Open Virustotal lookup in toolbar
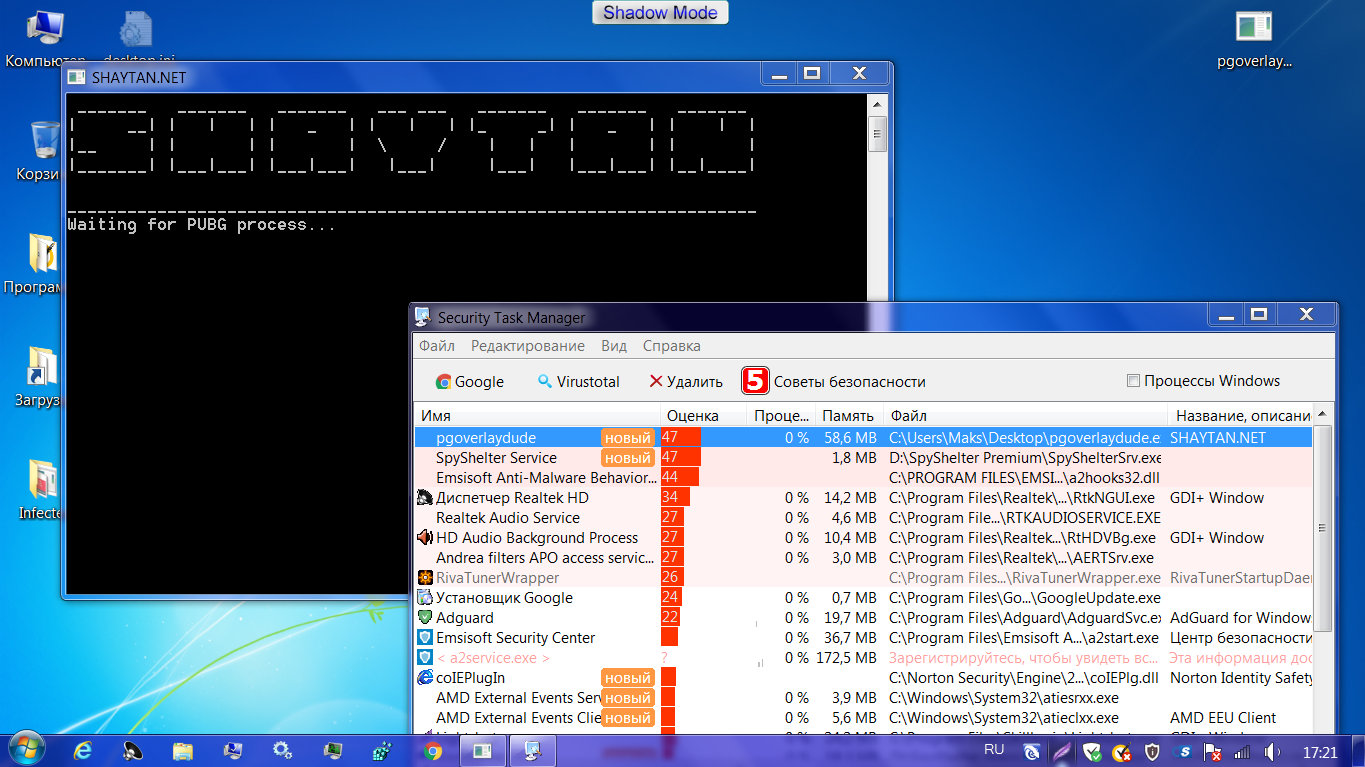1365x767 pixels. 579,381
